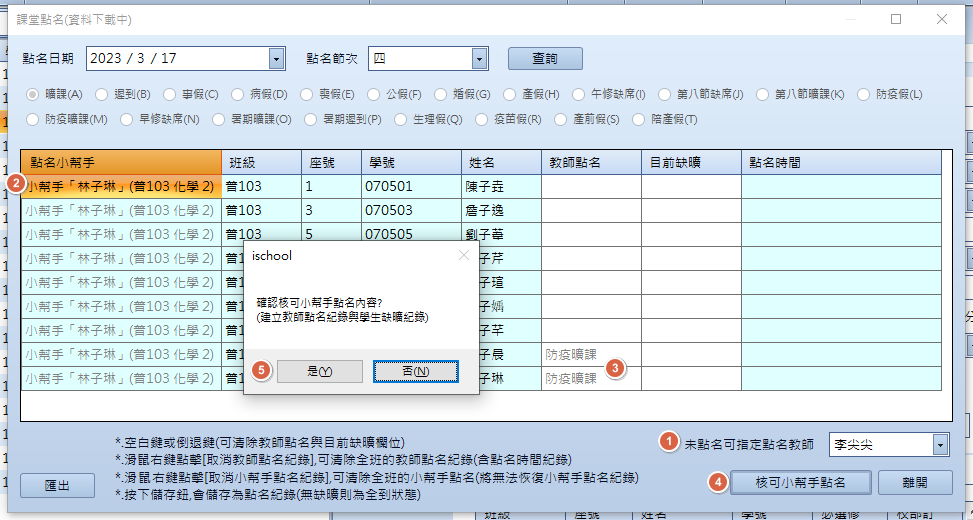Click the 離開 exit button
The width and height of the screenshot is (973, 520).
[913, 482]
